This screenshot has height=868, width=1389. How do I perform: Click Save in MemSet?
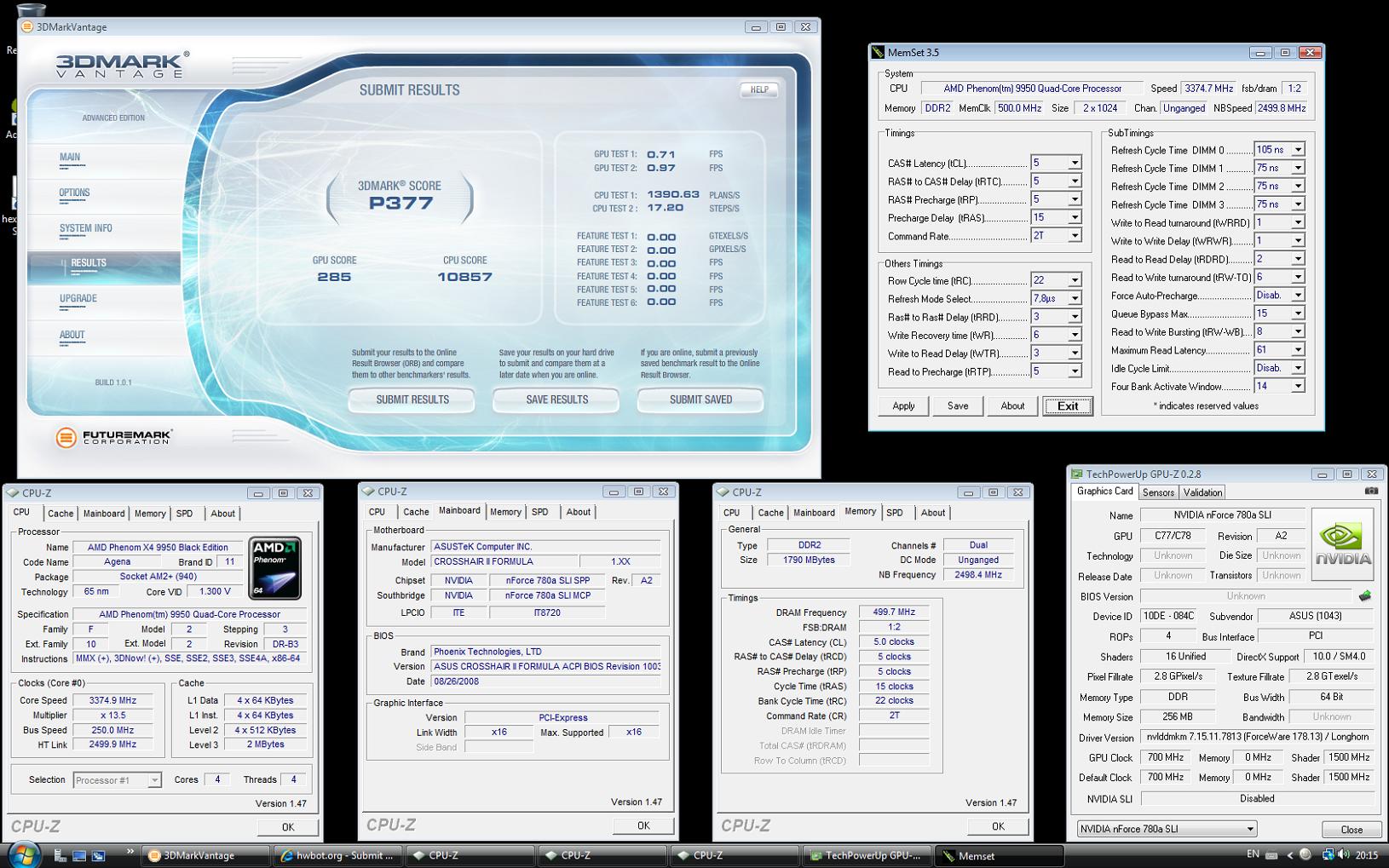(958, 405)
